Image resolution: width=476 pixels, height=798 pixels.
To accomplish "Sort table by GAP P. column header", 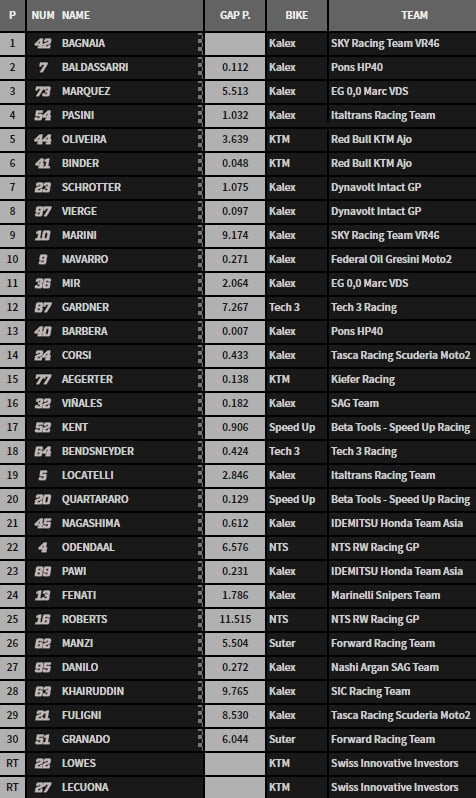I will click(x=235, y=15).
